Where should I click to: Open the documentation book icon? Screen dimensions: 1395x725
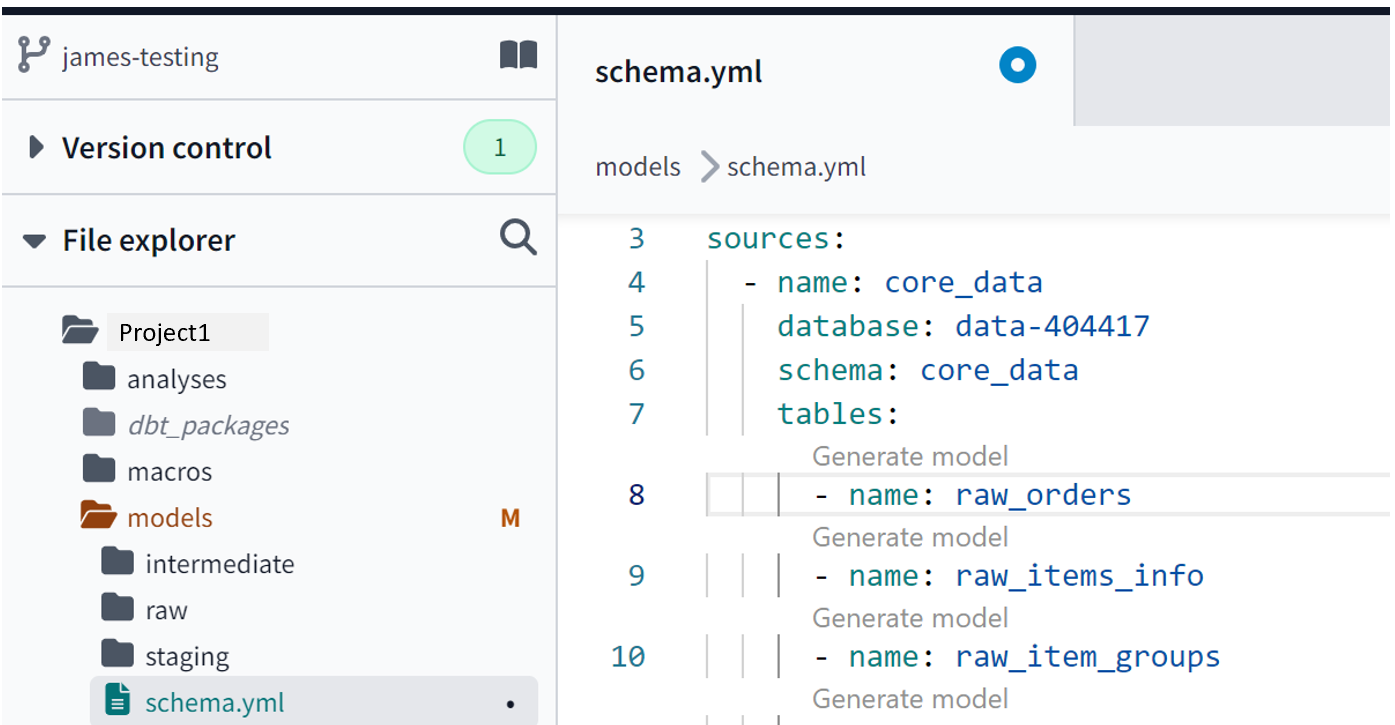(x=518, y=55)
